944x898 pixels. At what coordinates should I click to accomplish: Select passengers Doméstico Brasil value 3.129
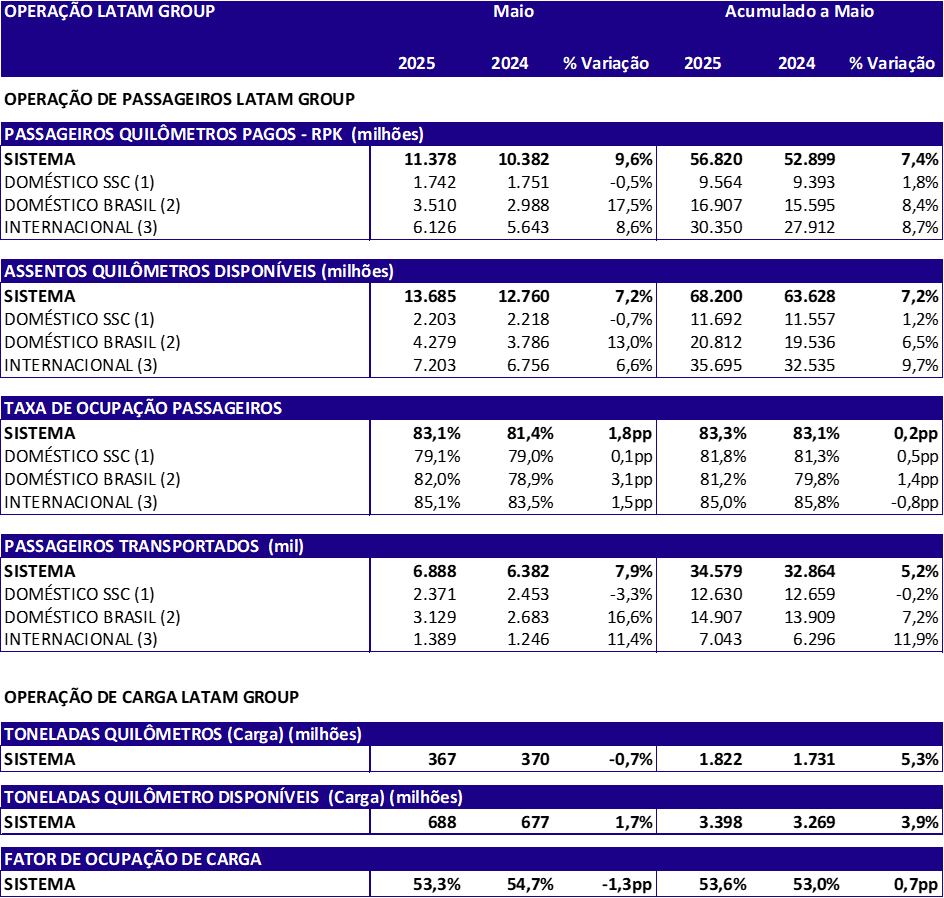coord(435,618)
